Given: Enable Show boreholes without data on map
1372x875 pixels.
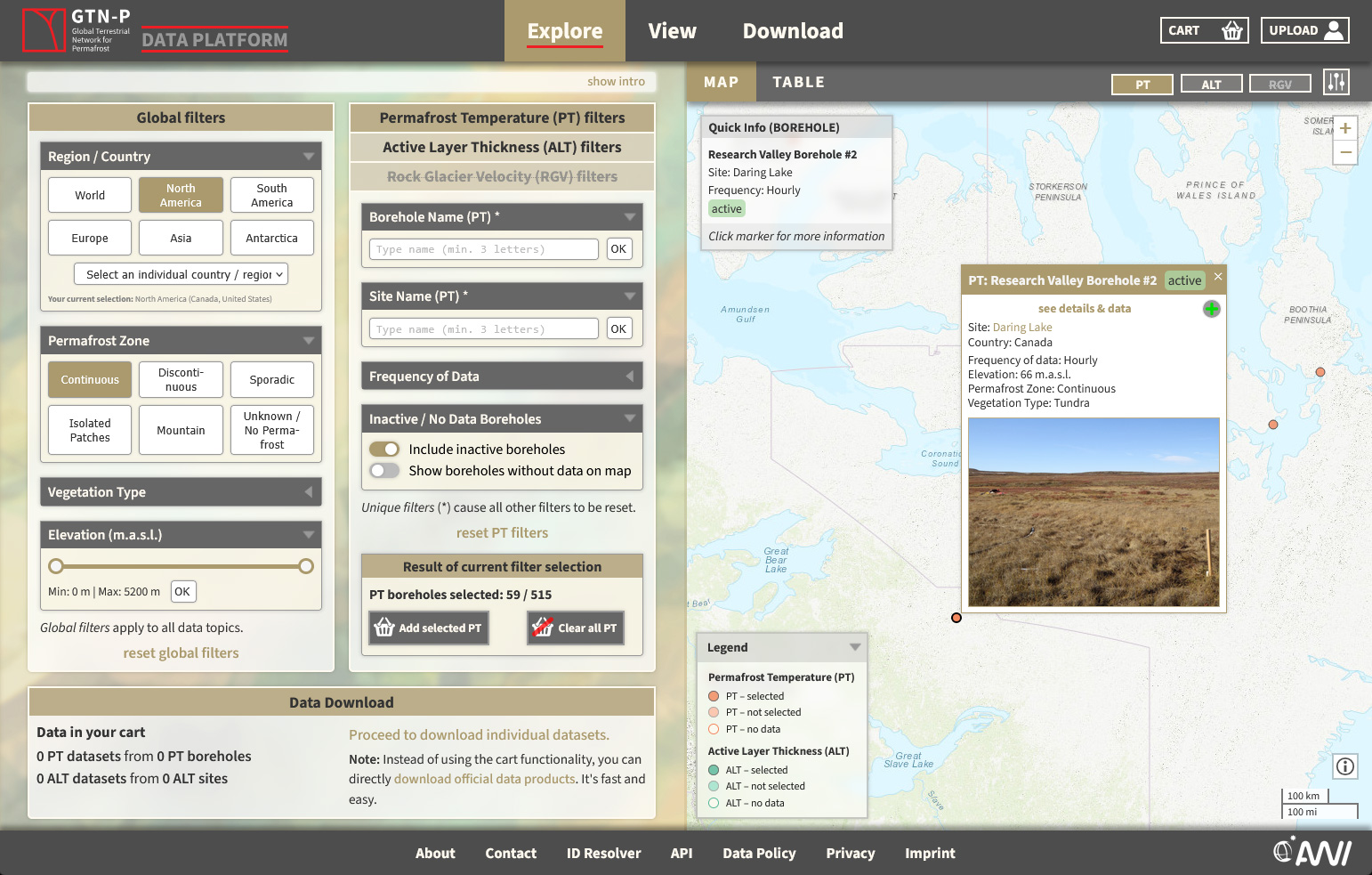Looking at the screenshot, I should click(384, 471).
